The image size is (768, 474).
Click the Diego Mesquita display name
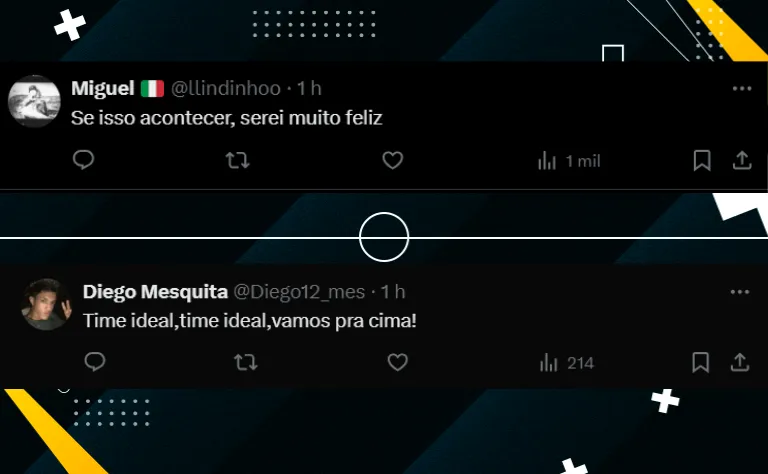(155, 292)
